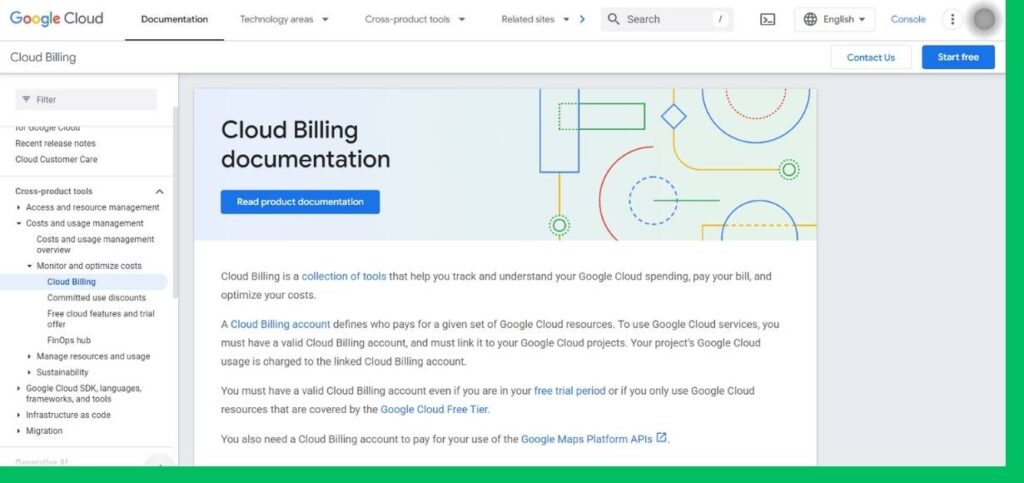Viewport: 1024px width, 483px height.
Task: Click Read product documentation button
Action: (300, 202)
